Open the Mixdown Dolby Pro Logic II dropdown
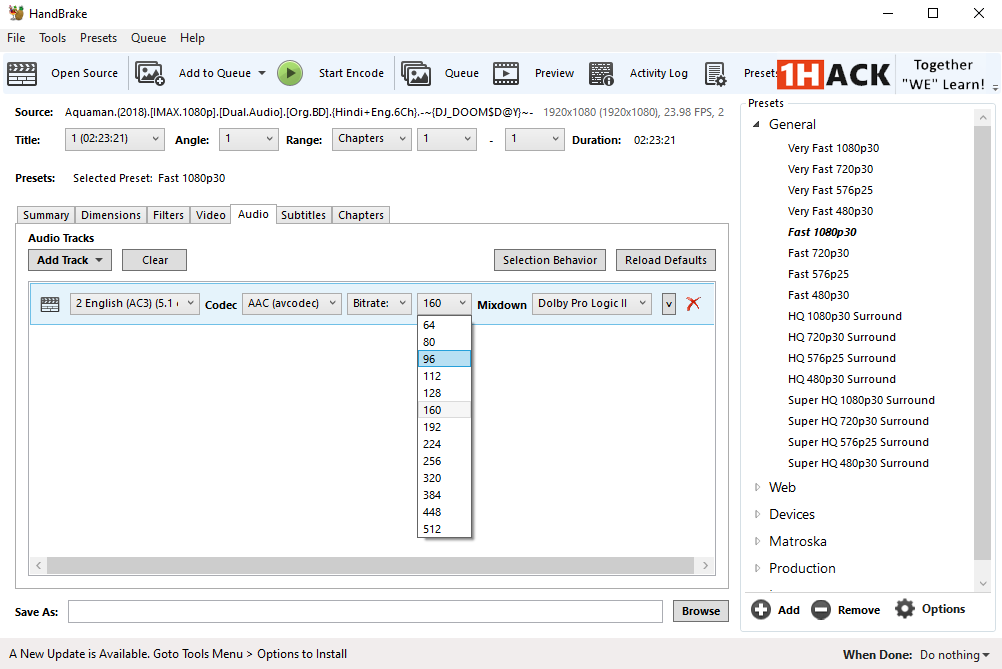This screenshot has width=1002, height=669. tap(592, 303)
